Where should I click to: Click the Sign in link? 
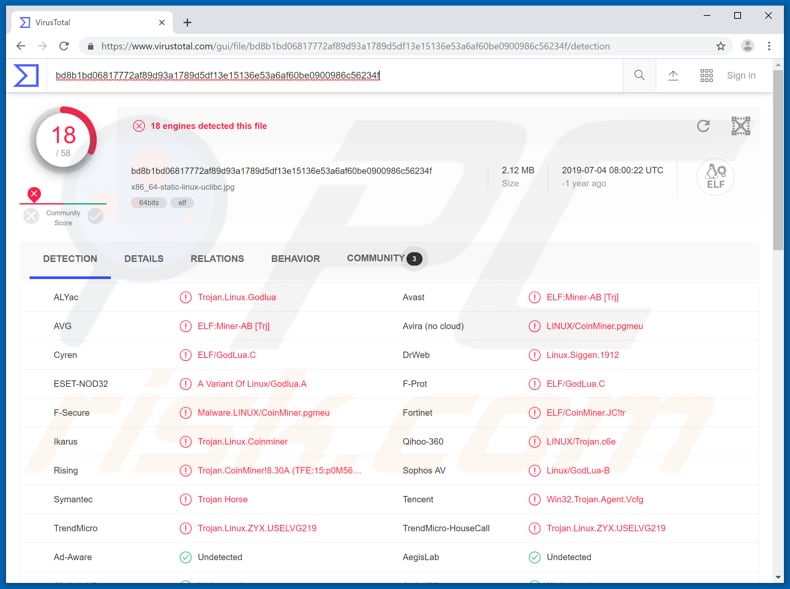[x=741, y=76]
